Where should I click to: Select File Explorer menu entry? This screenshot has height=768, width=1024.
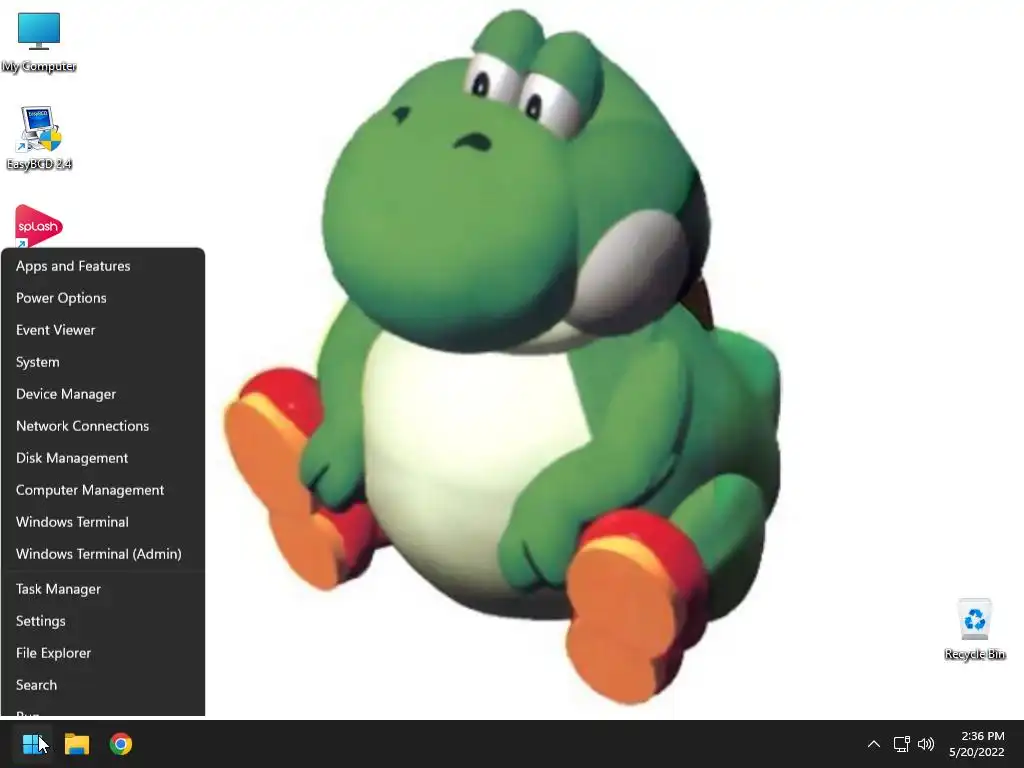pos(103,653)
